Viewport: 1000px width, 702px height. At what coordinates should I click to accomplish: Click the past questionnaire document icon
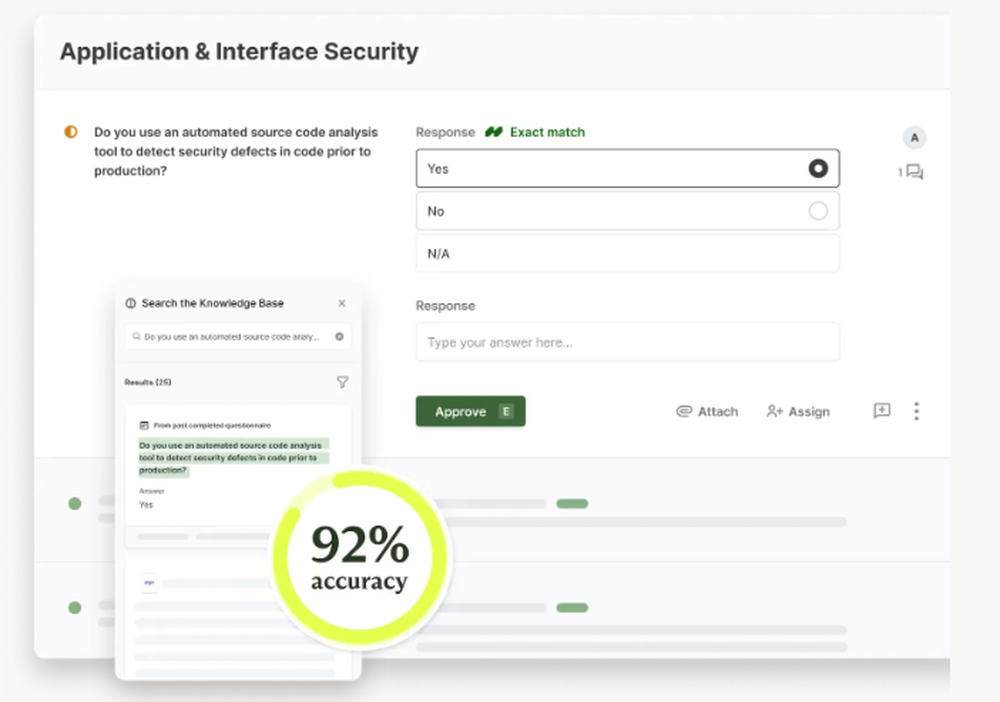[x=144, y=425]
